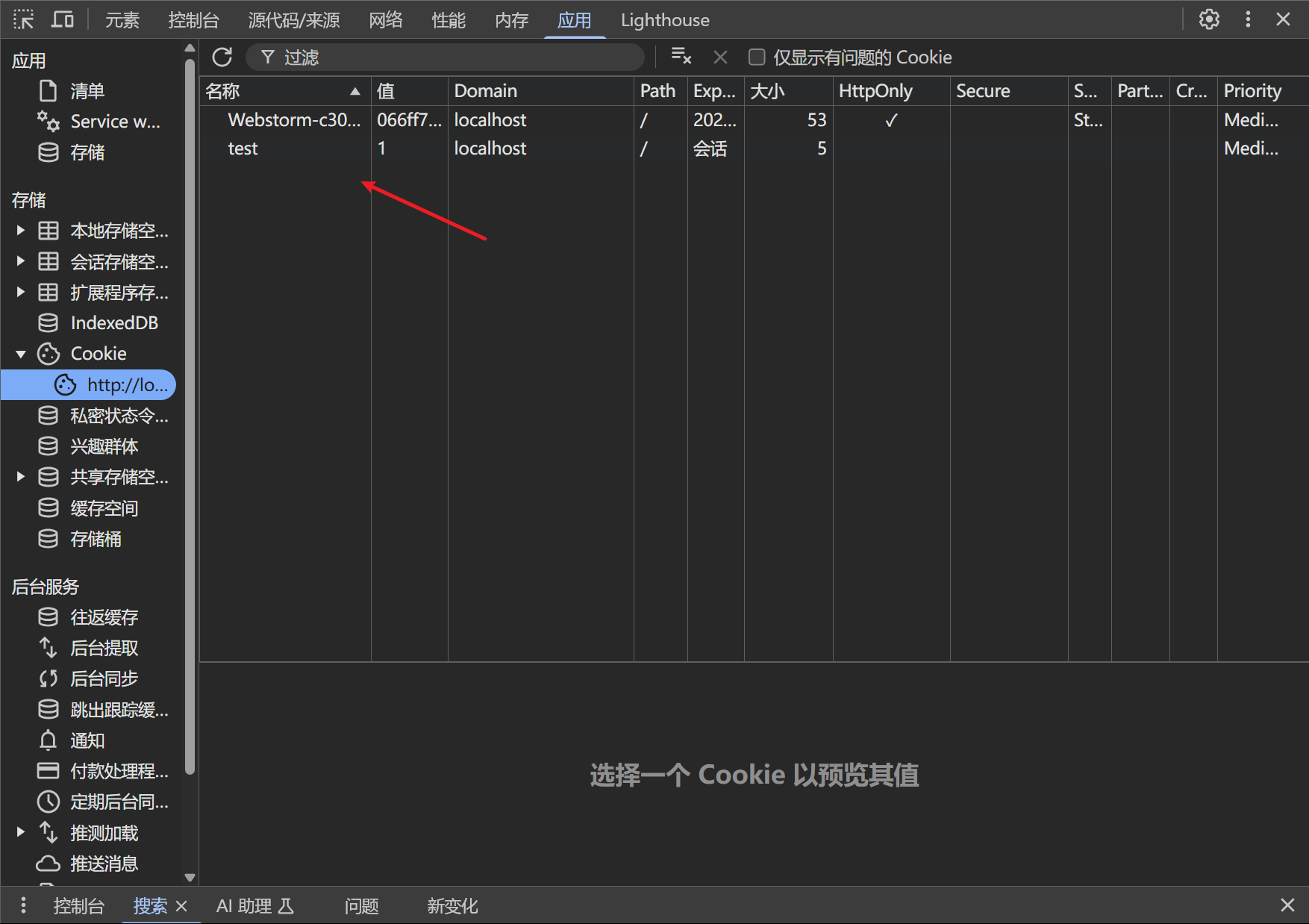This screenshot has height=924, width=1309.
Task: Enable 仅显示有问题的 Cookie checkbox
Action: click(x=757, y=57)
